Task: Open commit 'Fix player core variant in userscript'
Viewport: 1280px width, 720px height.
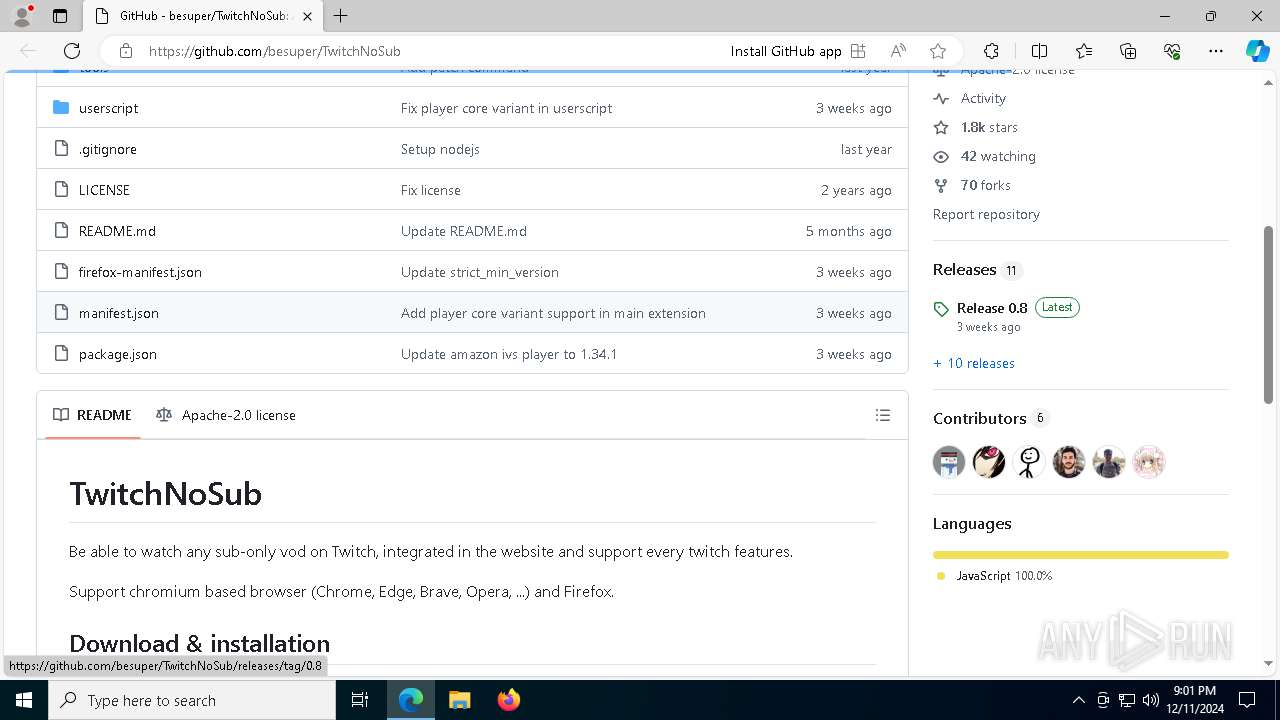Action: pos(506,108)
